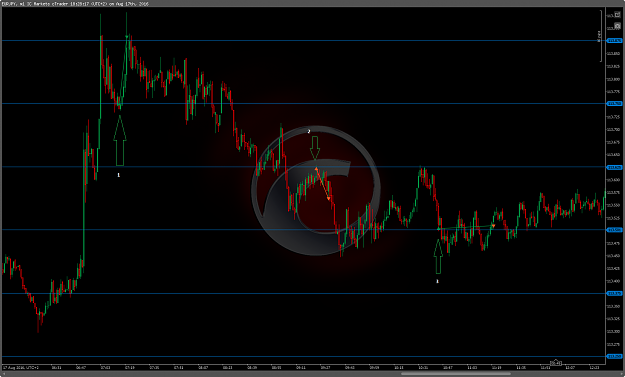The image size is (625, 377).
Task: Click the boxed time marker on the time axis
Action: click(556, 363)
